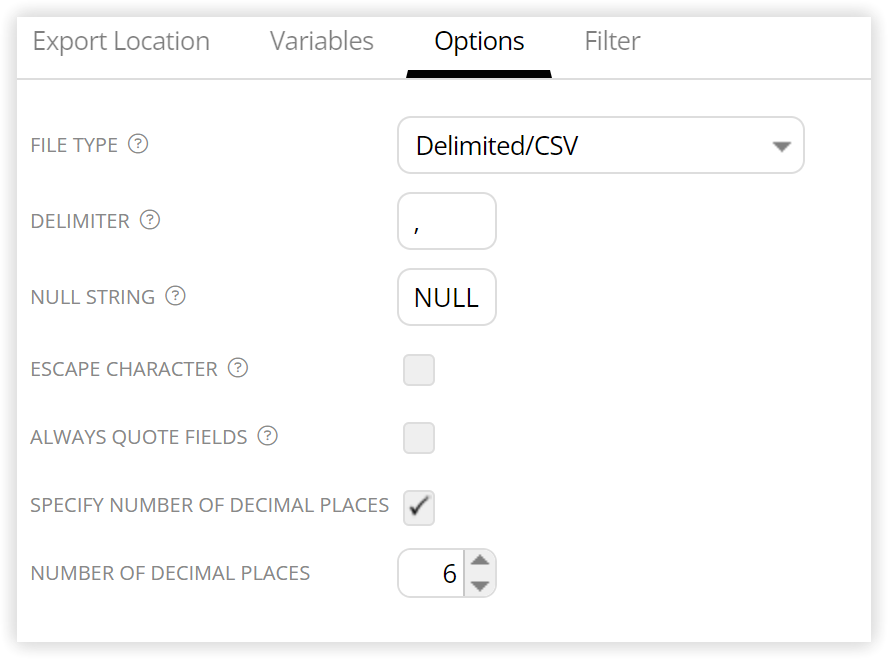Enable the Escape Character checkbox
888x659 pixels.
(419, 370)
